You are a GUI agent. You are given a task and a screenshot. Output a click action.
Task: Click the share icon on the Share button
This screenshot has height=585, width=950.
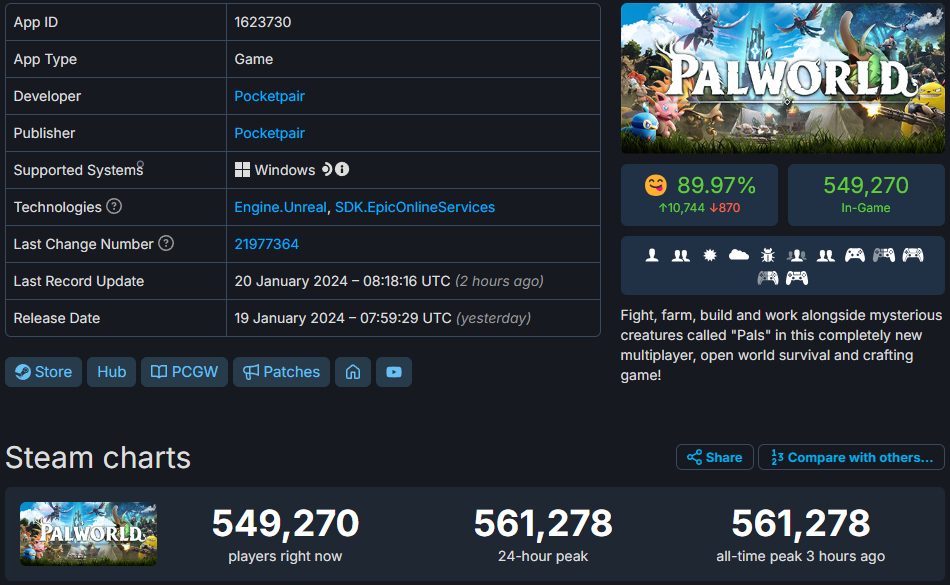[x=694, y=457]
